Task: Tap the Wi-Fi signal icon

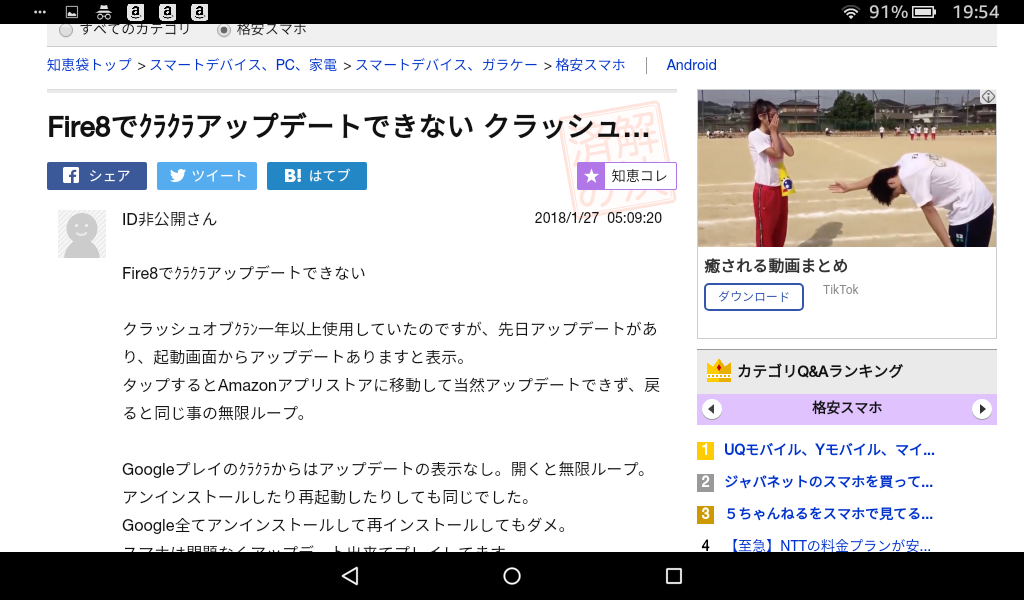Action: [x=850, y=12]
